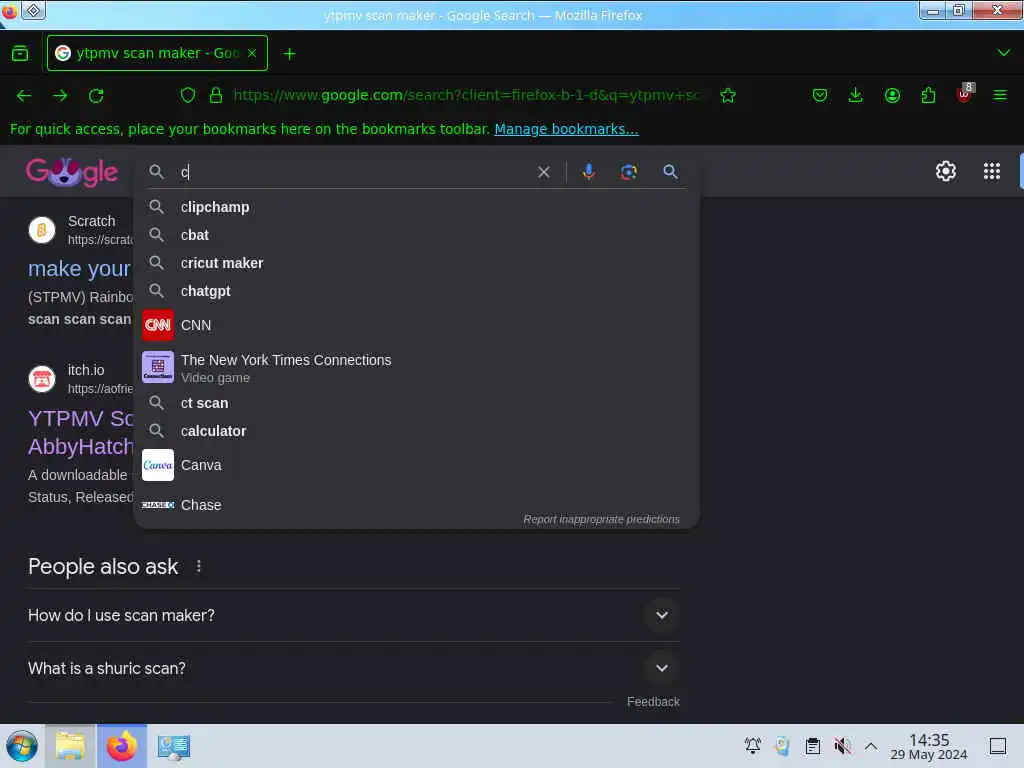The height and width of the screenshot is (768, 1024).
Task: Choose The New York Times Connections suggestion
Action: tap(416, 368)
